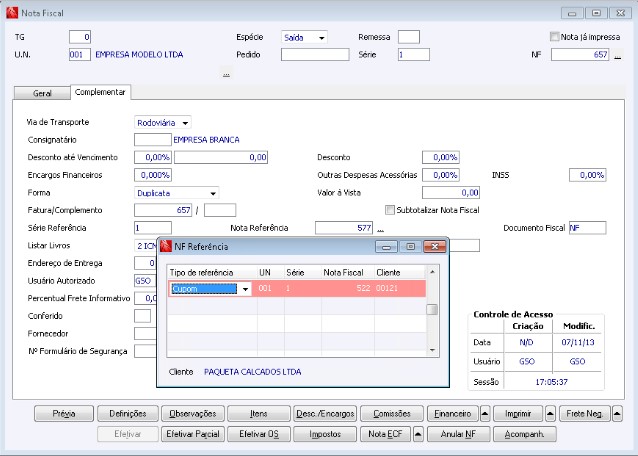Select the Complementar tab
The image size is (638, 456).
tap(100, 92)
